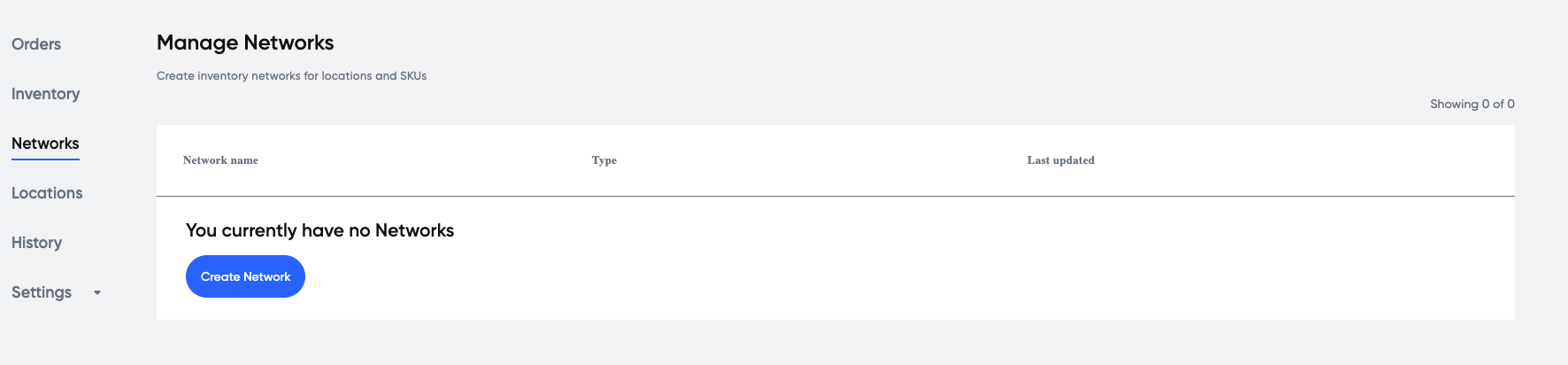Expand the Settings dropdown arrow
1568x365 pixels.
coord(97,292)
